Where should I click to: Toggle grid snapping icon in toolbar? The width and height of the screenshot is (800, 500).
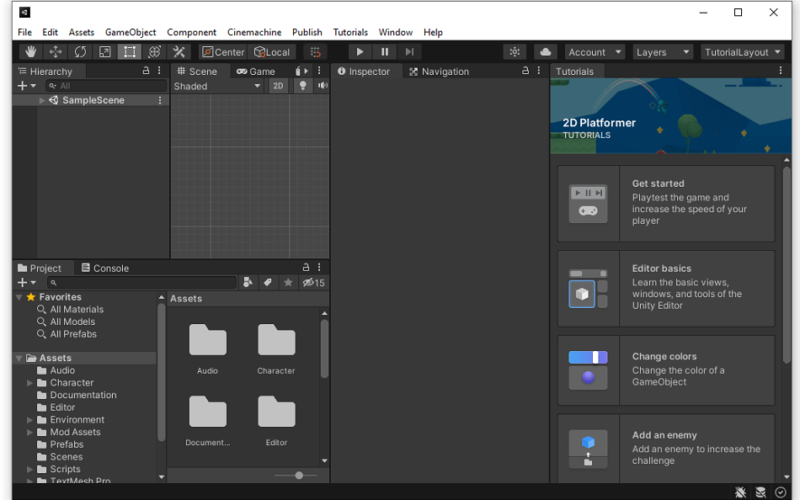[315, 52]
